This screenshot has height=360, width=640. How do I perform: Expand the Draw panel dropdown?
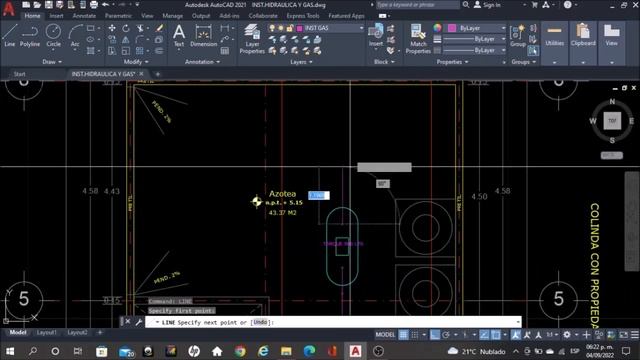[x=52, y=62]
